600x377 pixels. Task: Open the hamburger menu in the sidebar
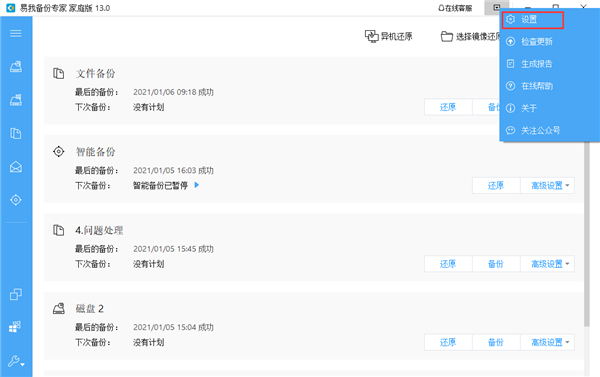[16, 34]
